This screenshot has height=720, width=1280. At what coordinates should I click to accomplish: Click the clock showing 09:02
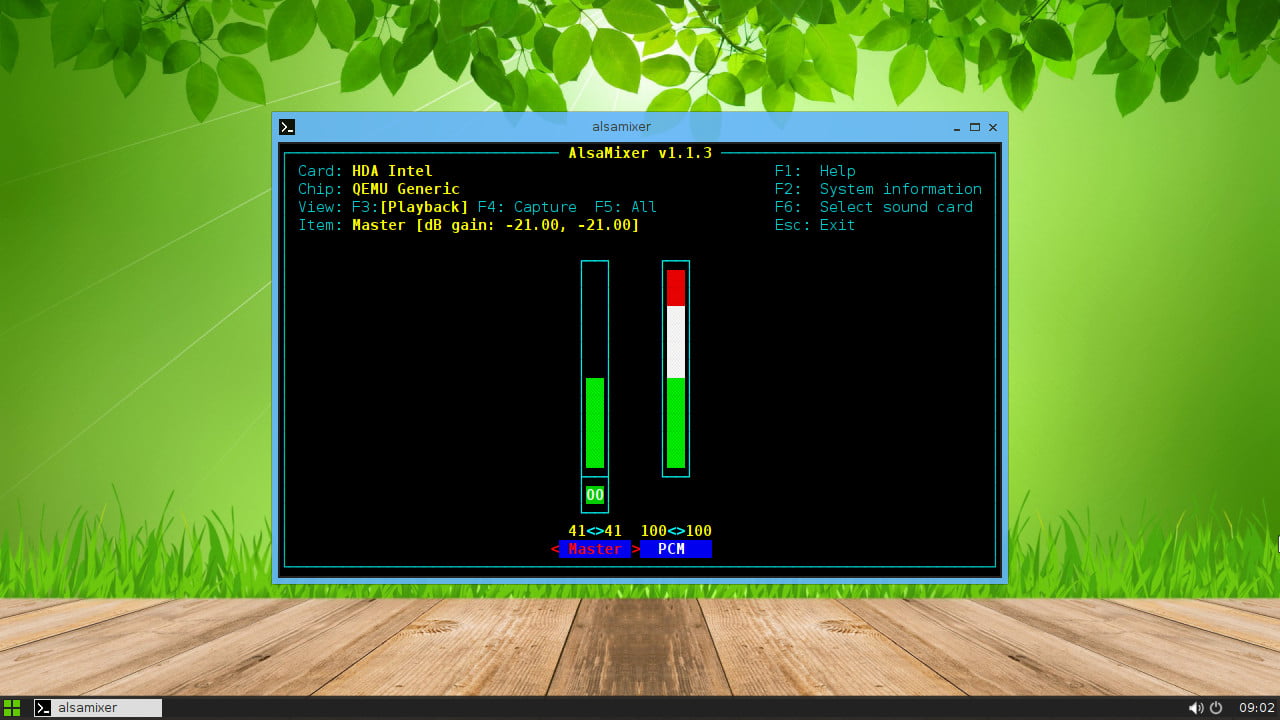pos(1256,708)
